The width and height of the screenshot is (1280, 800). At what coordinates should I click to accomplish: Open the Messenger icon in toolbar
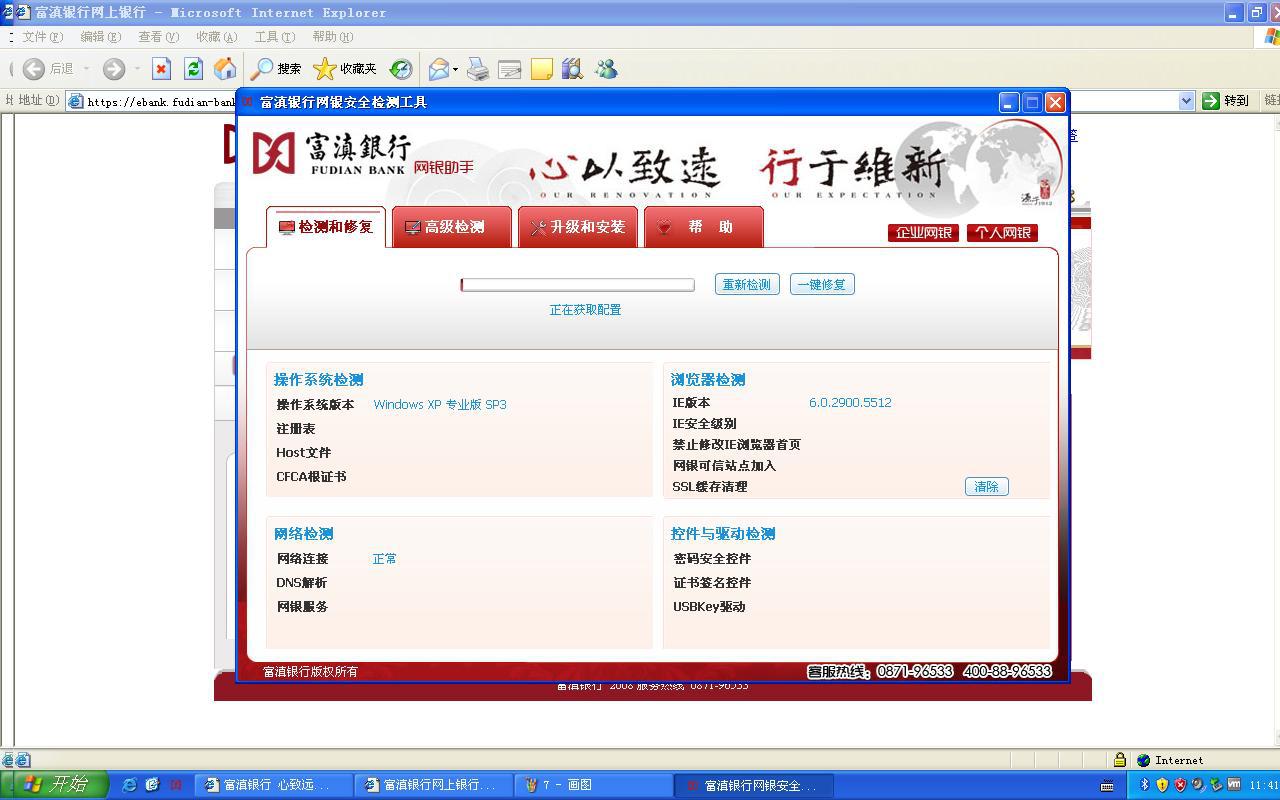(606, 69)
